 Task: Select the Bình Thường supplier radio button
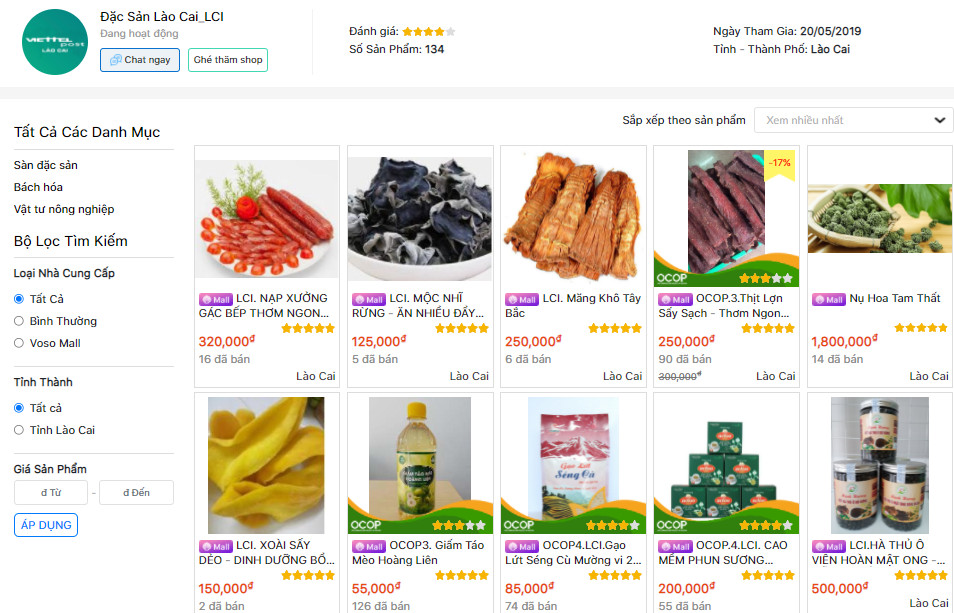pyautogui.click(x=19, y=321)
